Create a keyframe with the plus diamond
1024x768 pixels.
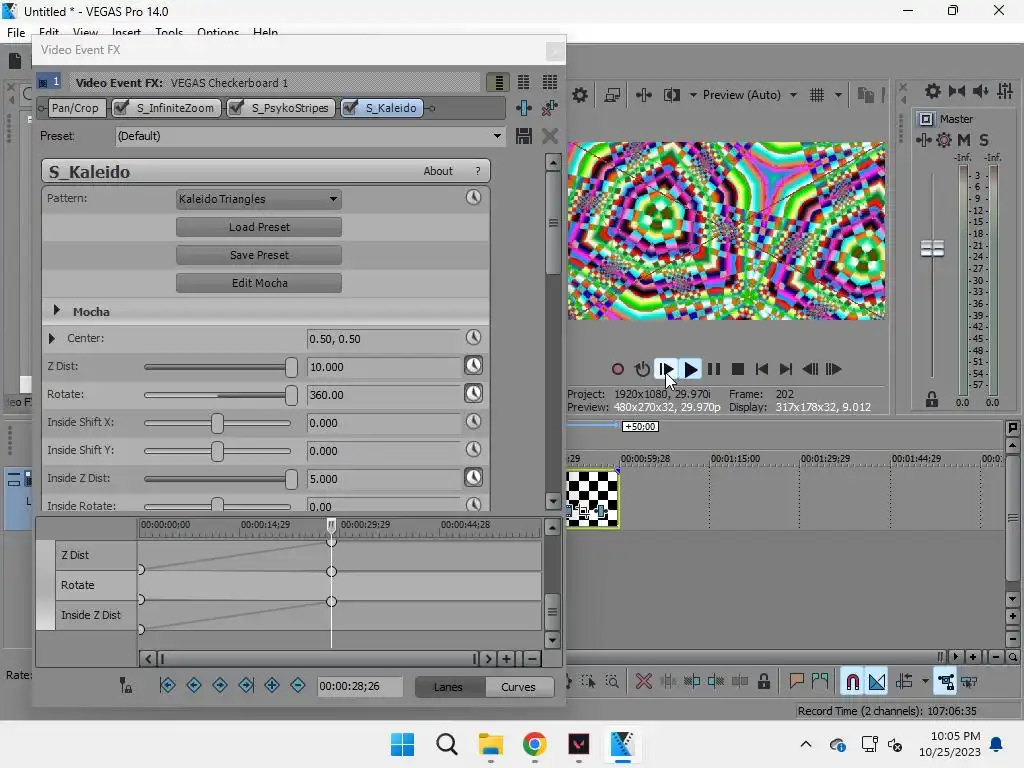pyautogui.click(x=272, y=685)
